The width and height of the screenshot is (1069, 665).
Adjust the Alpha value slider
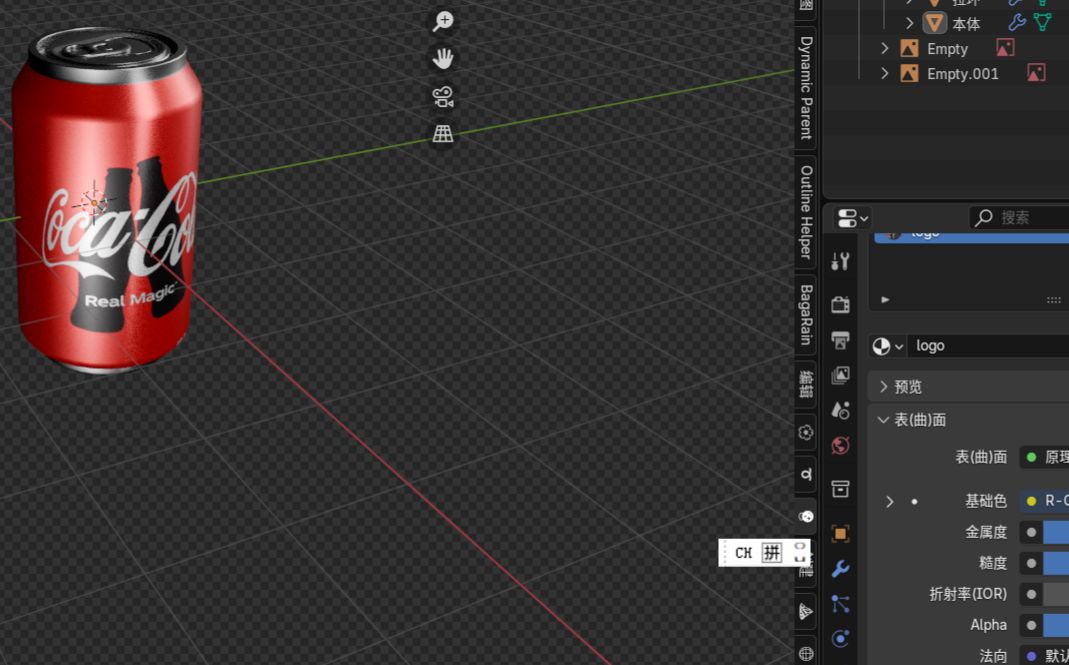(x=1056, y=625)
